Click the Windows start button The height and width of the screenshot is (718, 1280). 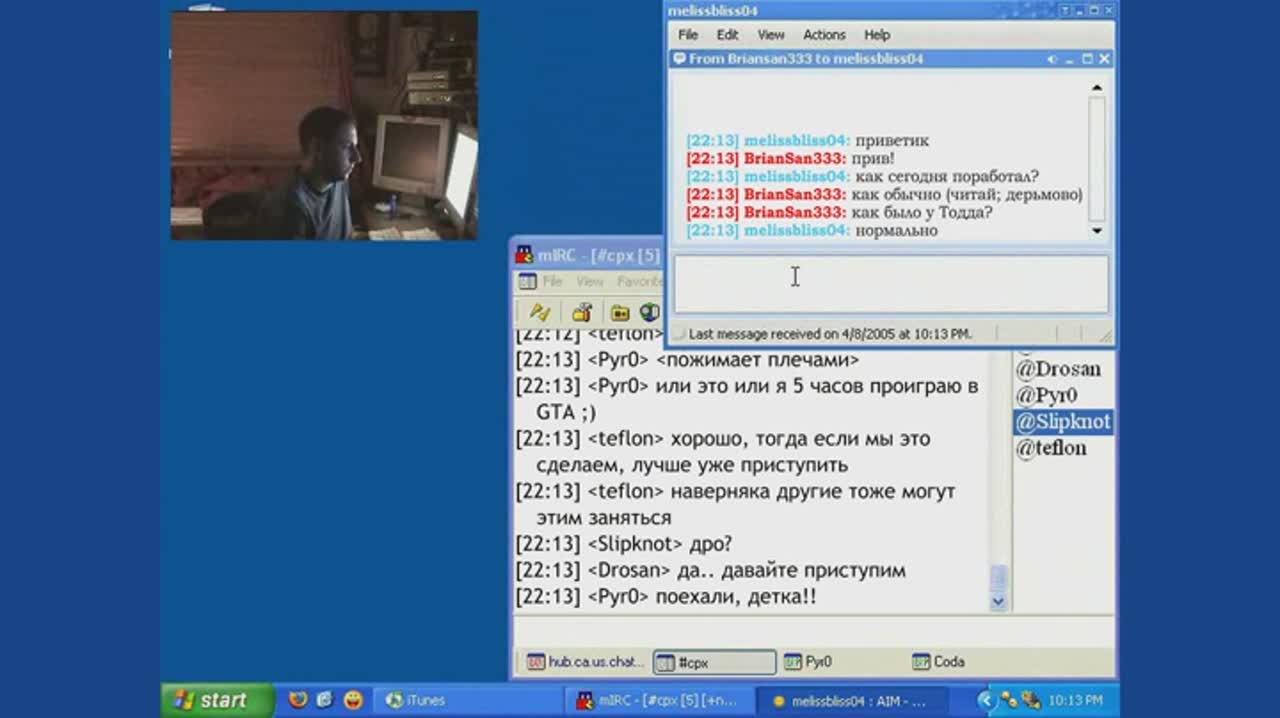[x=212, y=700]
